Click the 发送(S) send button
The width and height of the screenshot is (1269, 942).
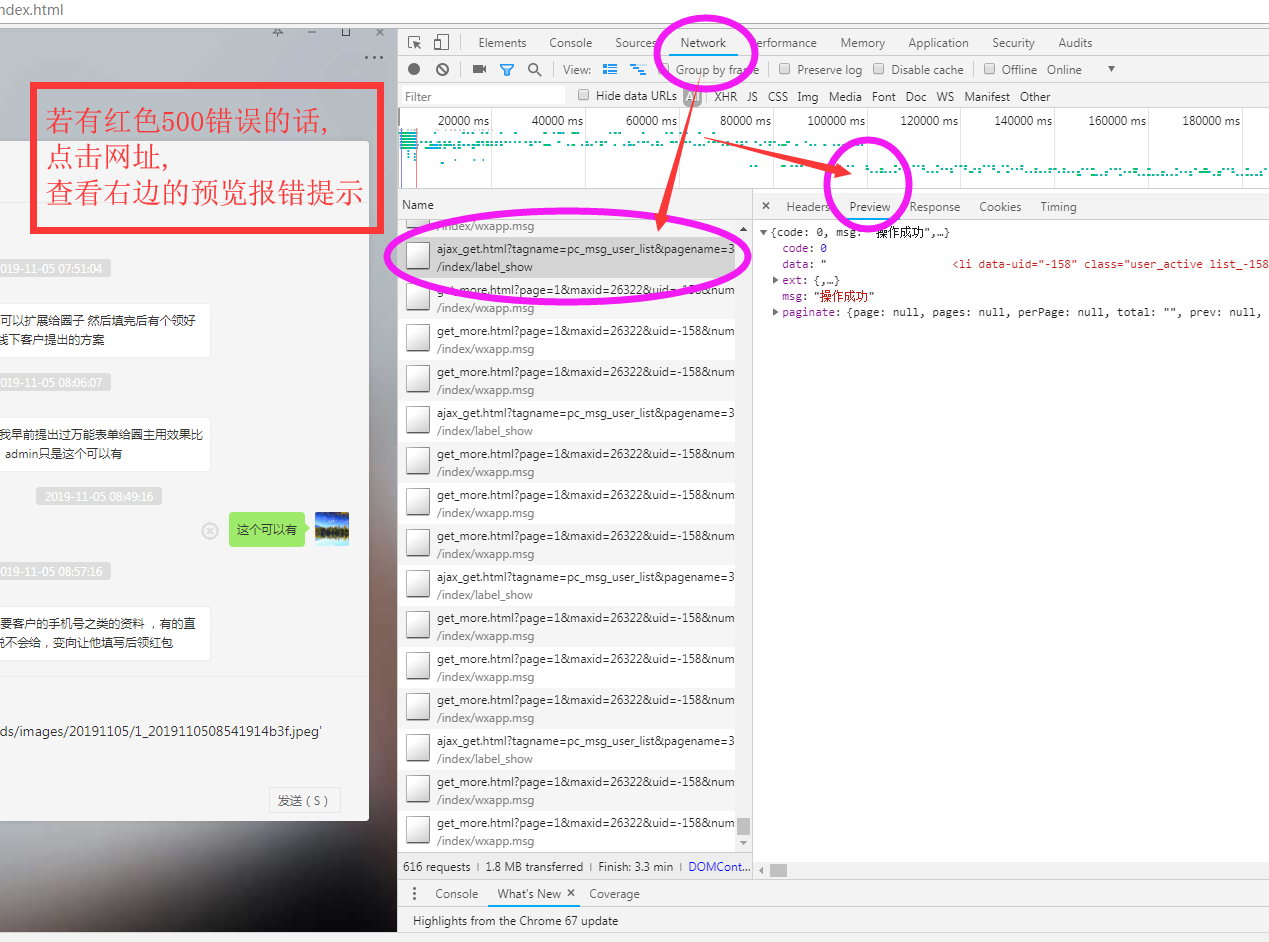point(304,800)
